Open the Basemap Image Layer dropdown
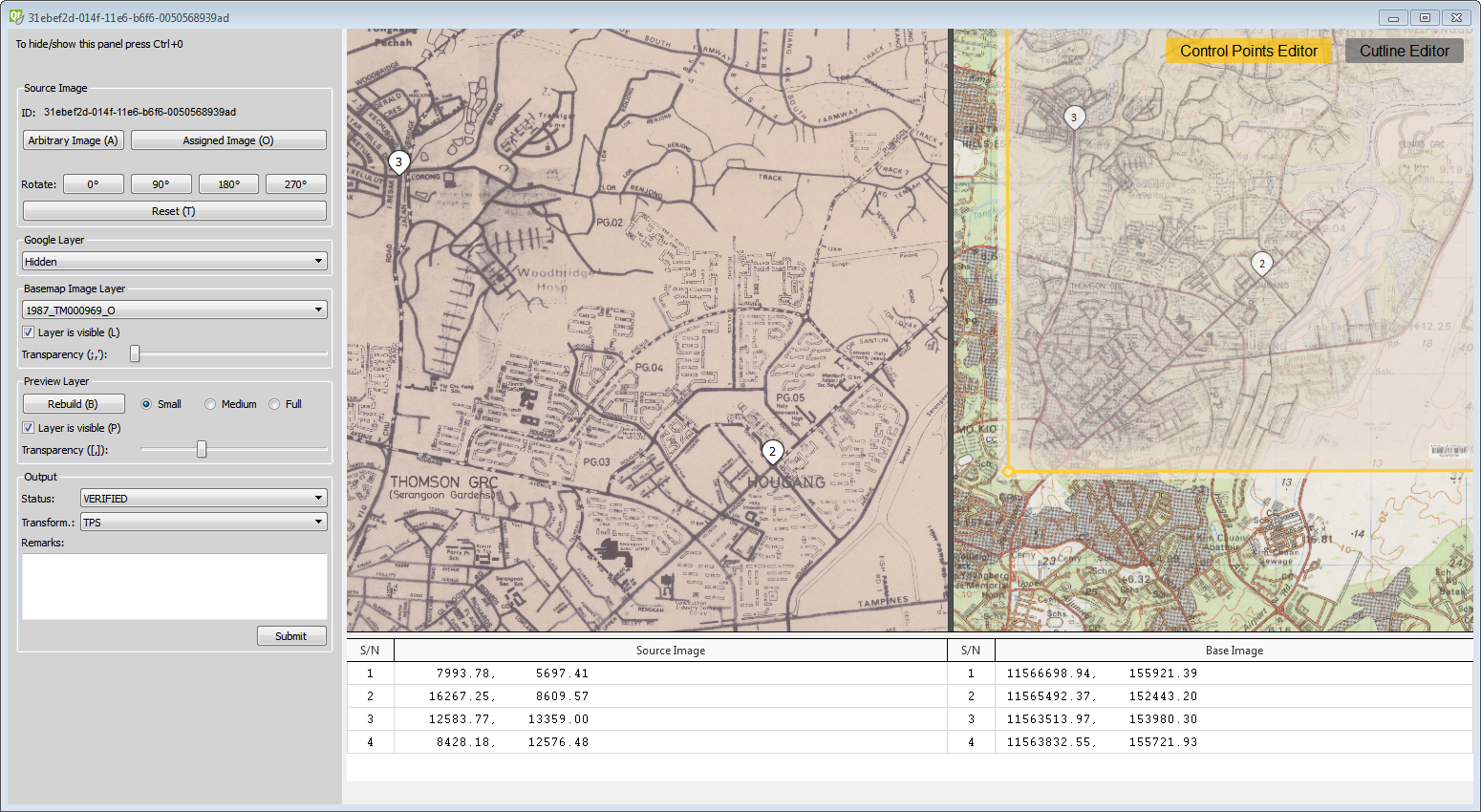 (174, 309)
